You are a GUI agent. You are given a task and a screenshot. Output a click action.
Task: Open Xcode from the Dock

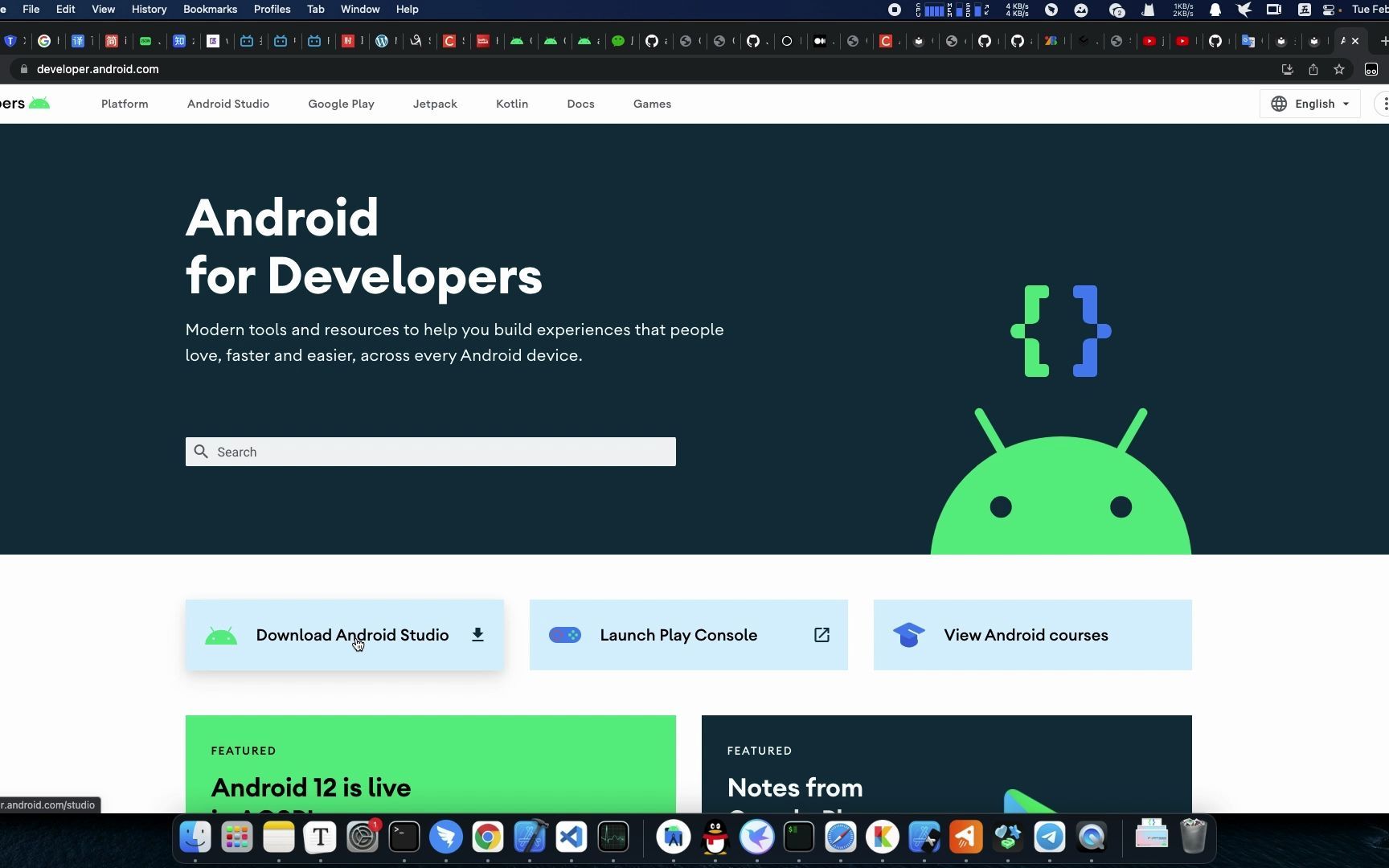tap(530, 837)
